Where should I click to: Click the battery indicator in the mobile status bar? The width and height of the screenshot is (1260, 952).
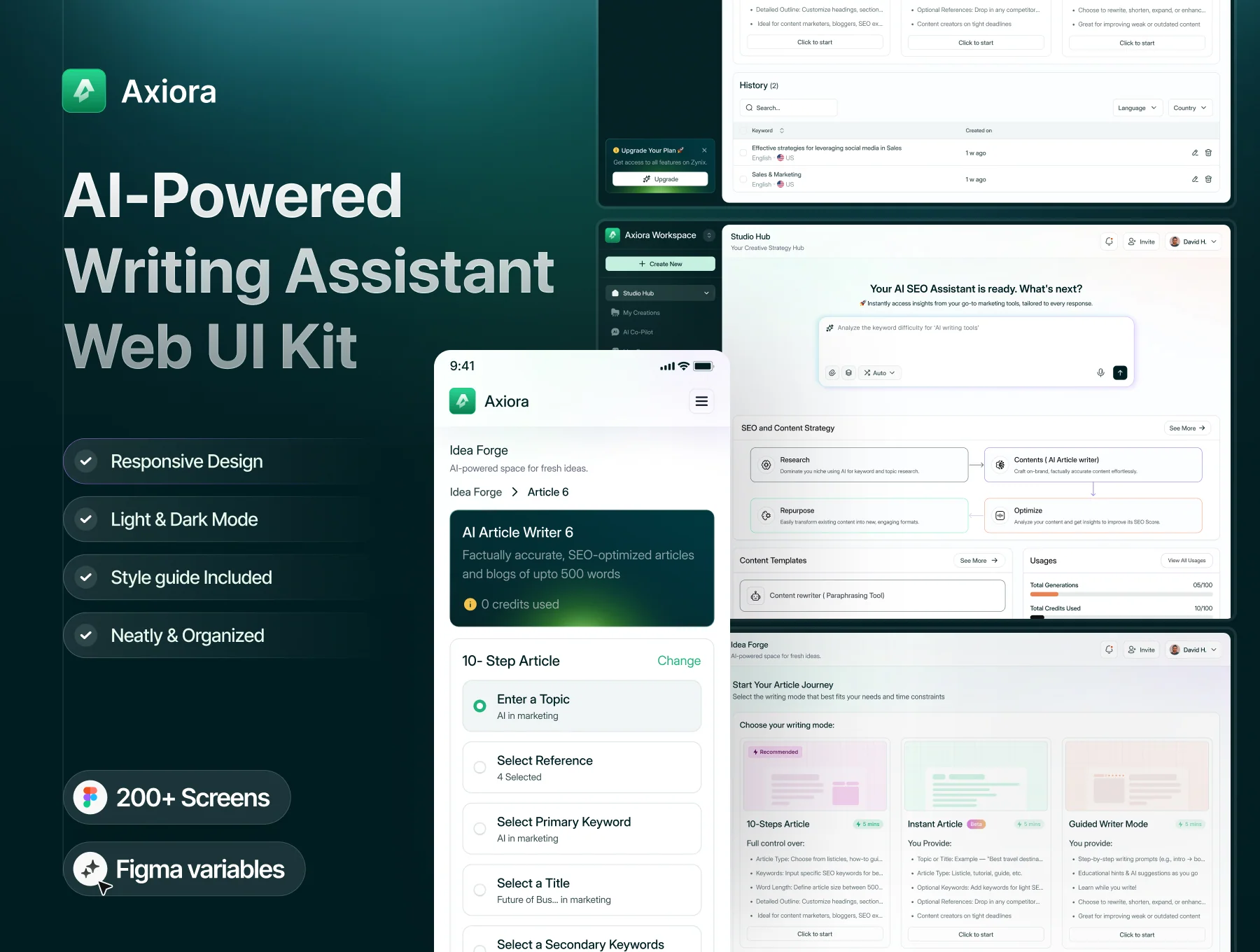click(703, 366)
